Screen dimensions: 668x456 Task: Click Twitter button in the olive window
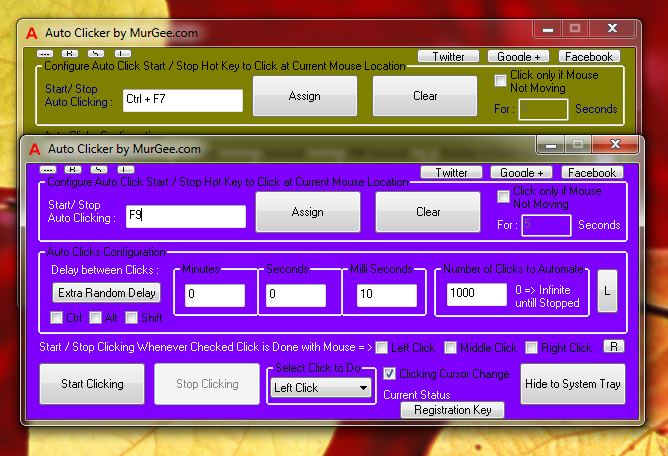pos(449,57)
